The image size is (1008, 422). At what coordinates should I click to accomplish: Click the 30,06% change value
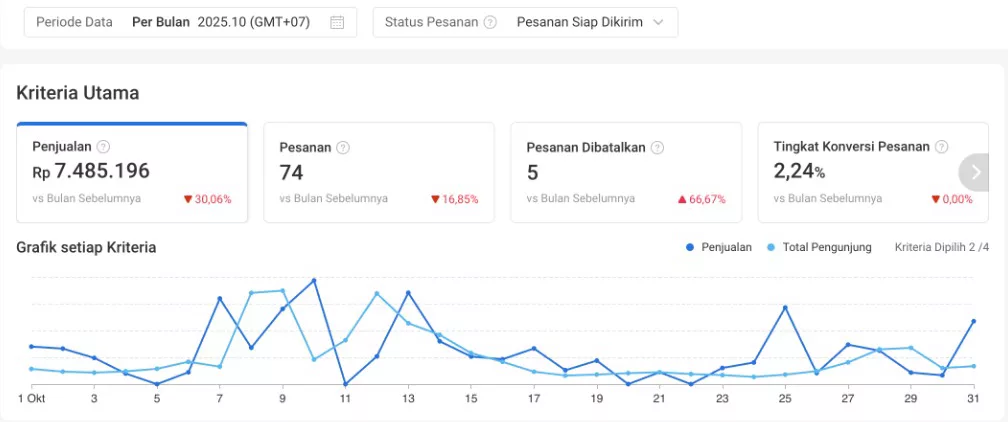pos(213,199)
